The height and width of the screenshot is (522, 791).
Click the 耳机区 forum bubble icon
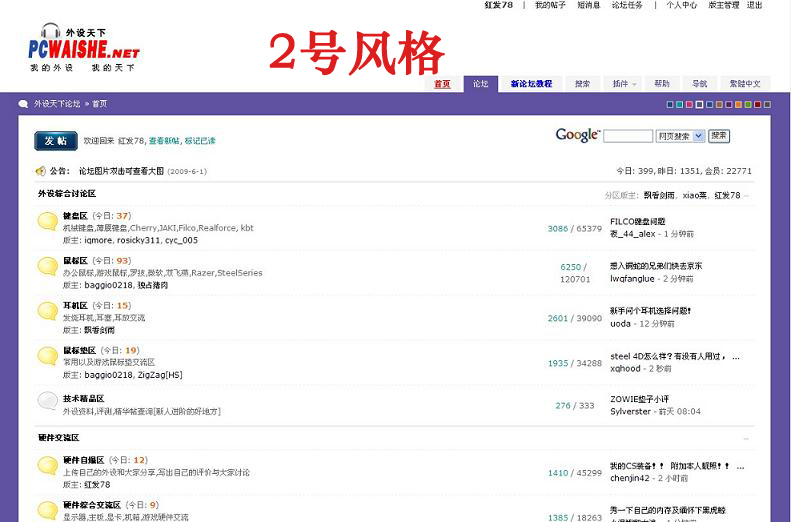click(x=47, y=311)
